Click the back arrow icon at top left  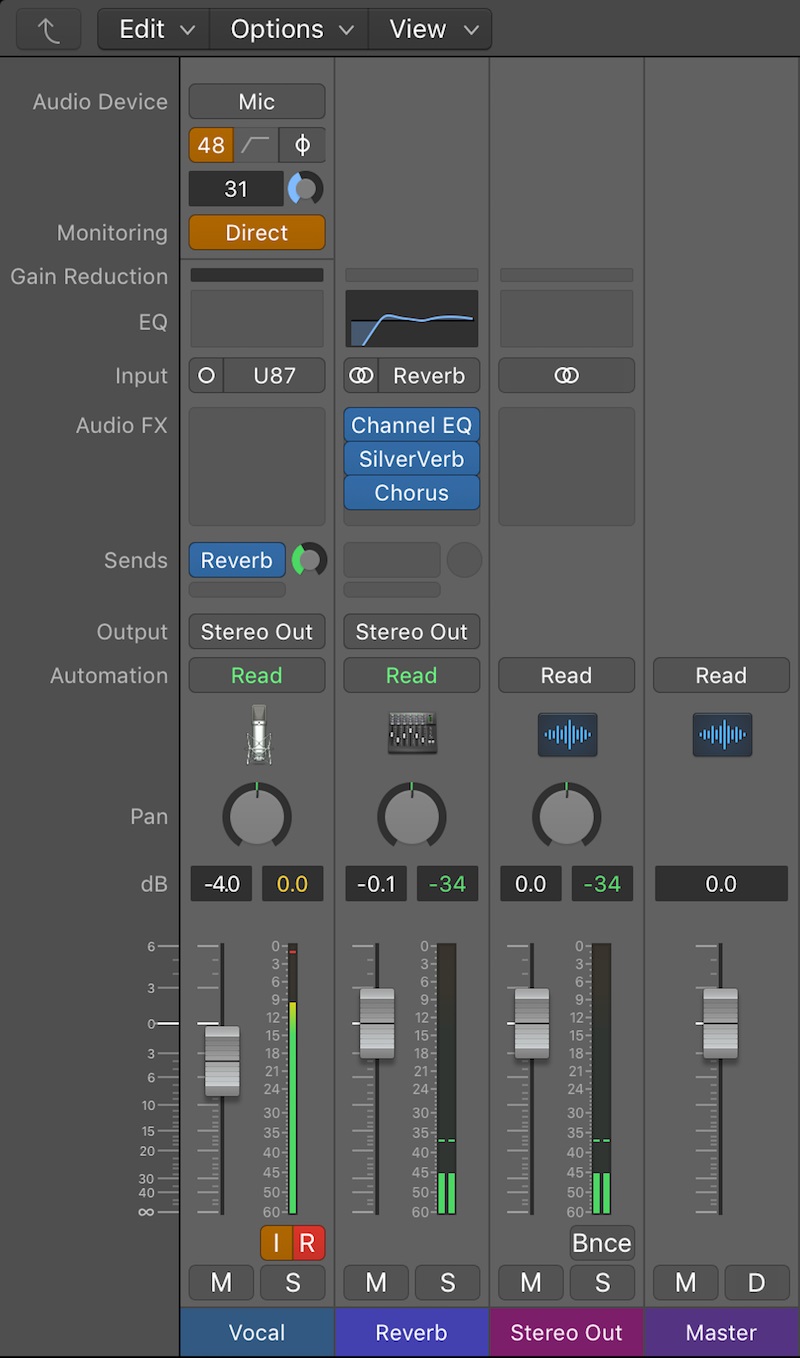pyautogui.click(x=48, y=29)
